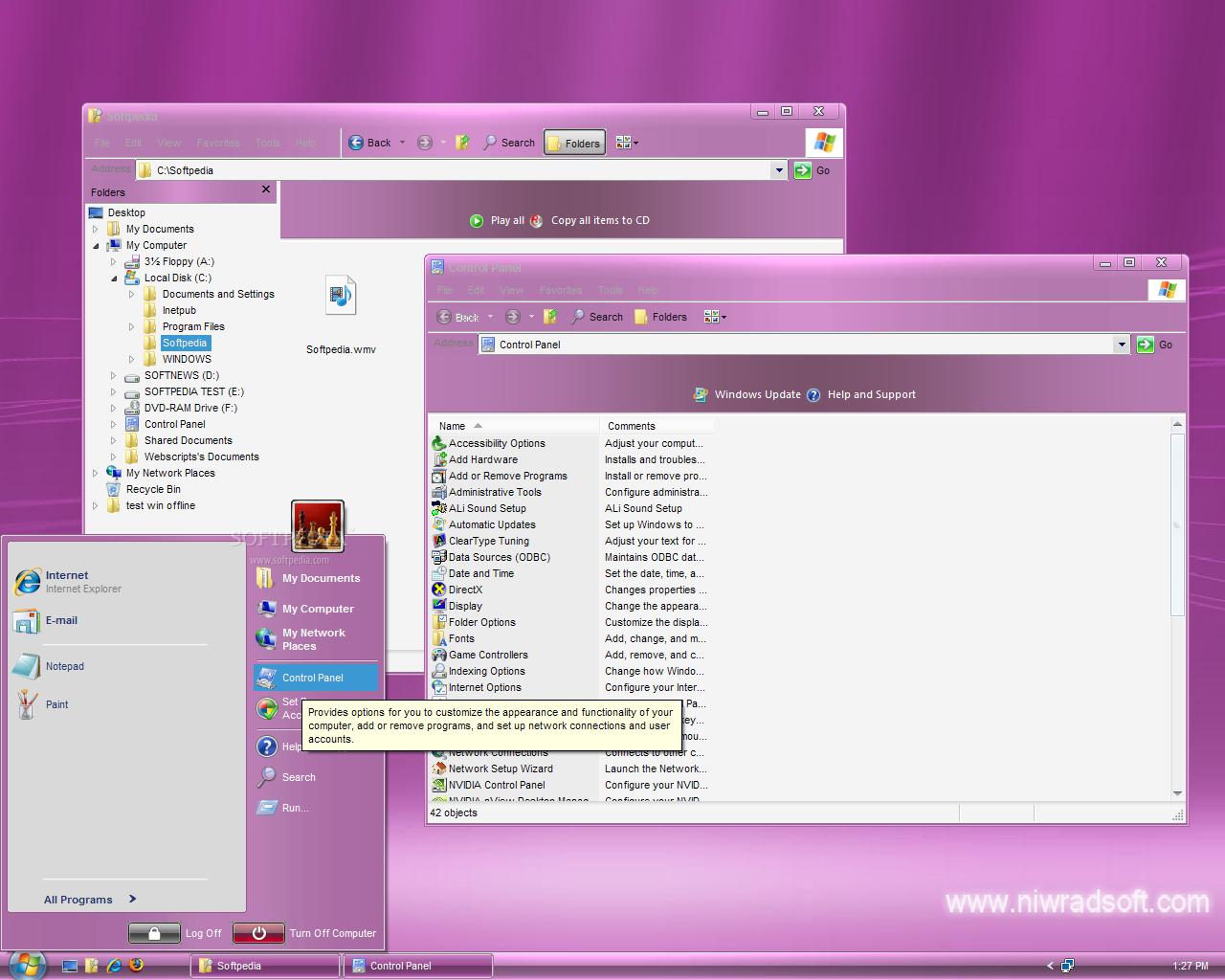Screen dimensions: 1225x980
Task: Toggle the Folders button in Softpedia window
Action: pyautogui.click(x=573, y=143)
